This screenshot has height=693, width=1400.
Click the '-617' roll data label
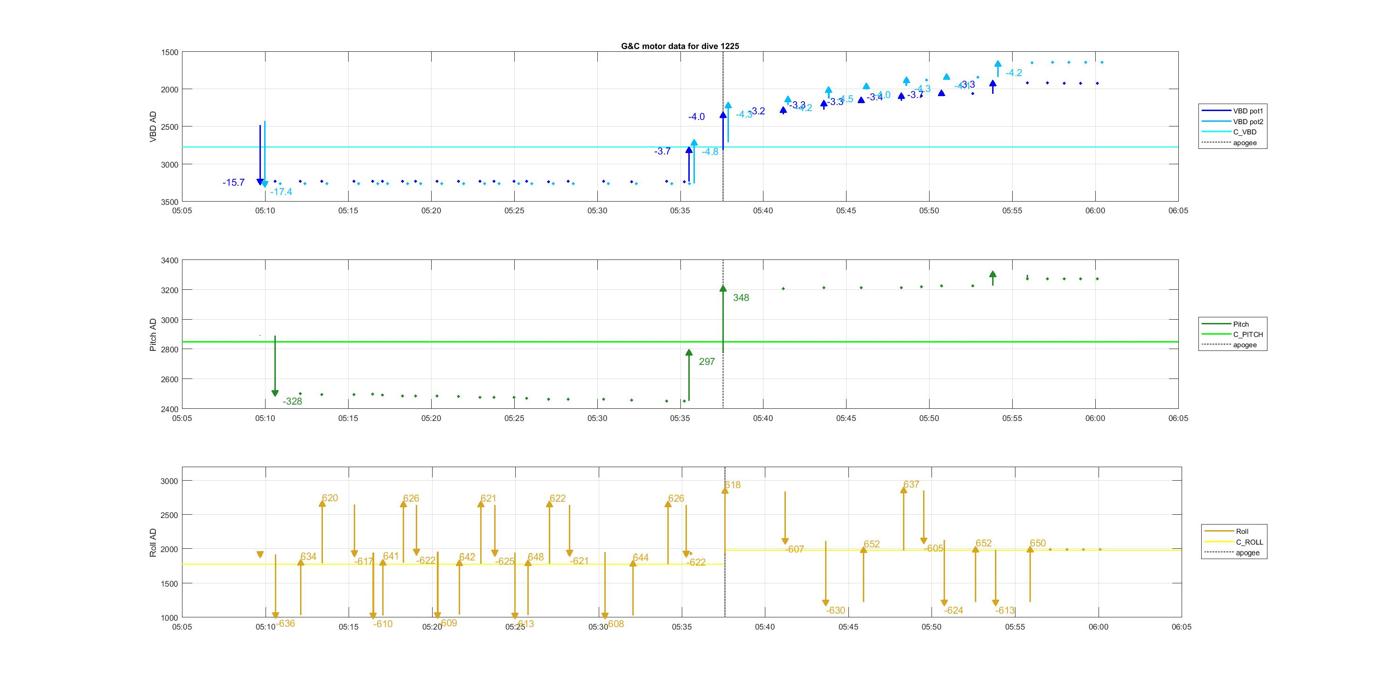(364, 562)
